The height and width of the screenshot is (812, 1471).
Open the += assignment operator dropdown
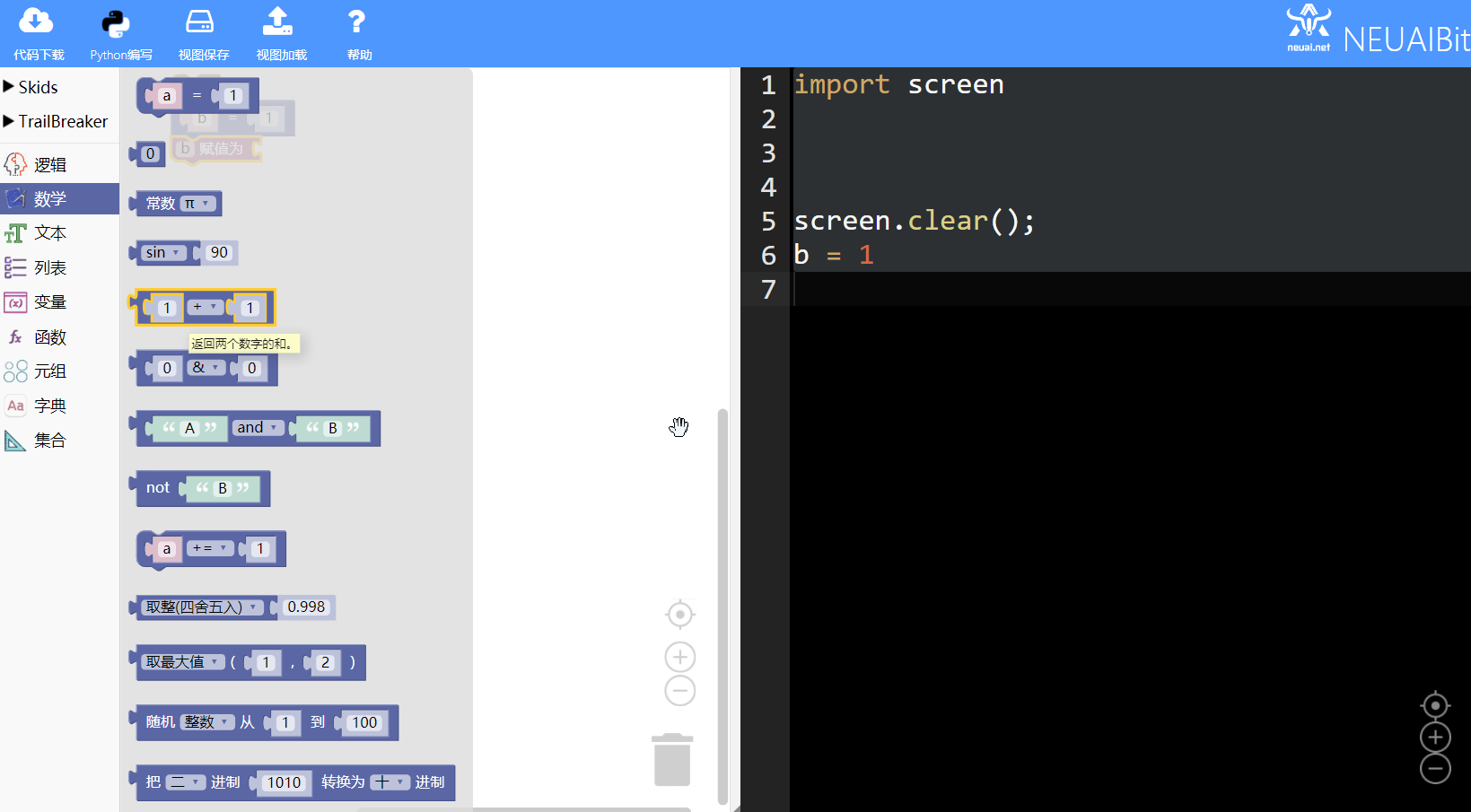210,548
